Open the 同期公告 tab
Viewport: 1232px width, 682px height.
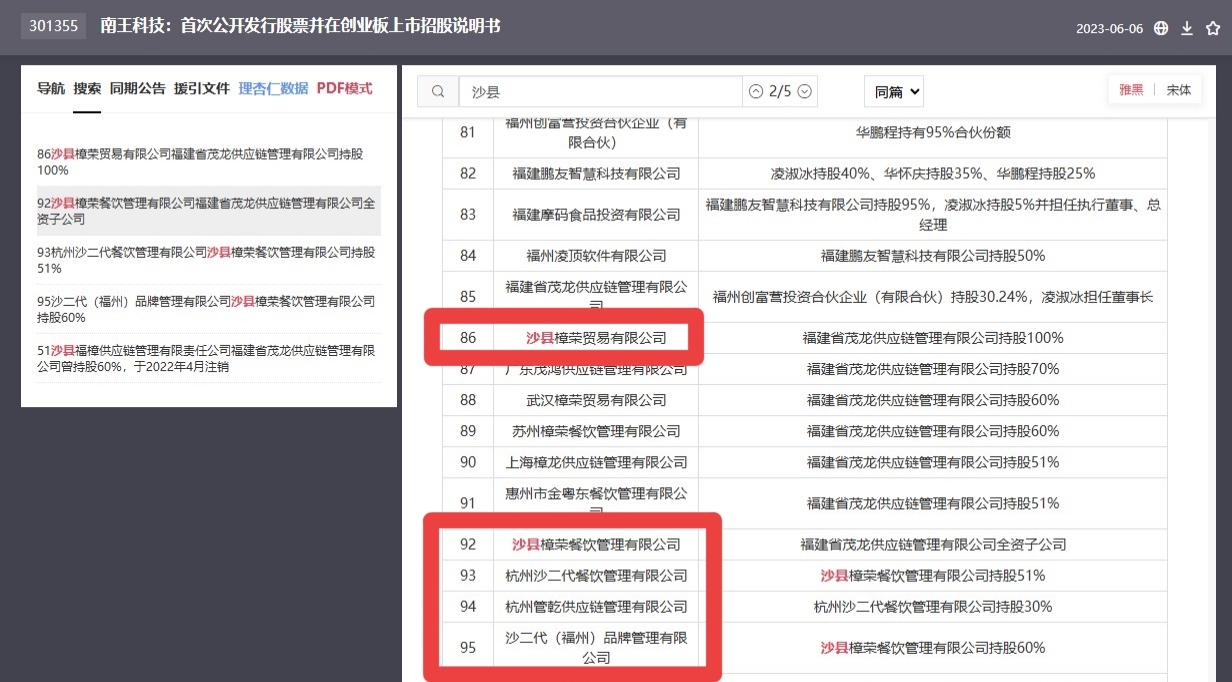point(137,88)
